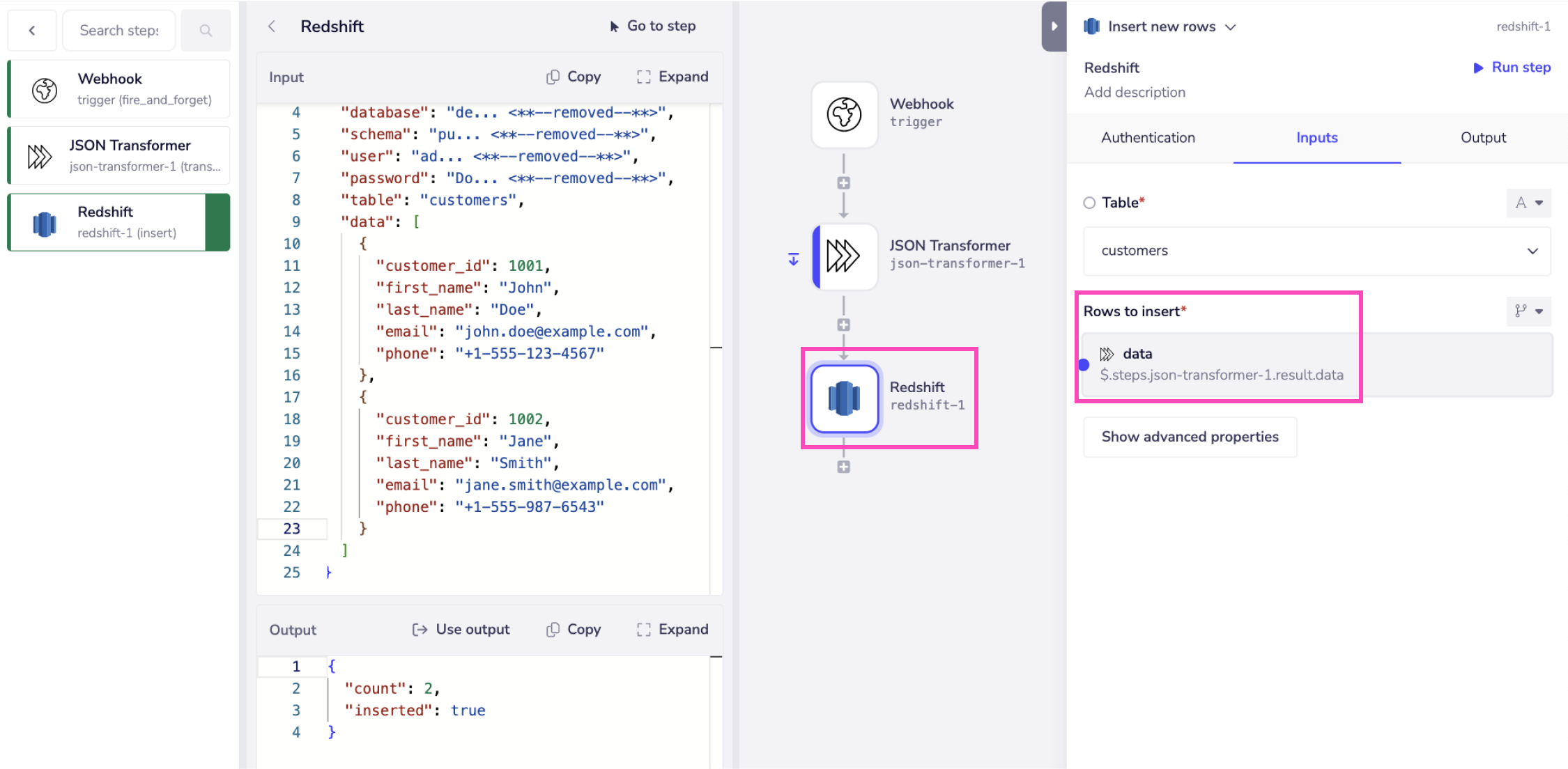Click the search magnifier icon in steps panel
This screenshot has height=769, width=1568.
coord(206,31)
